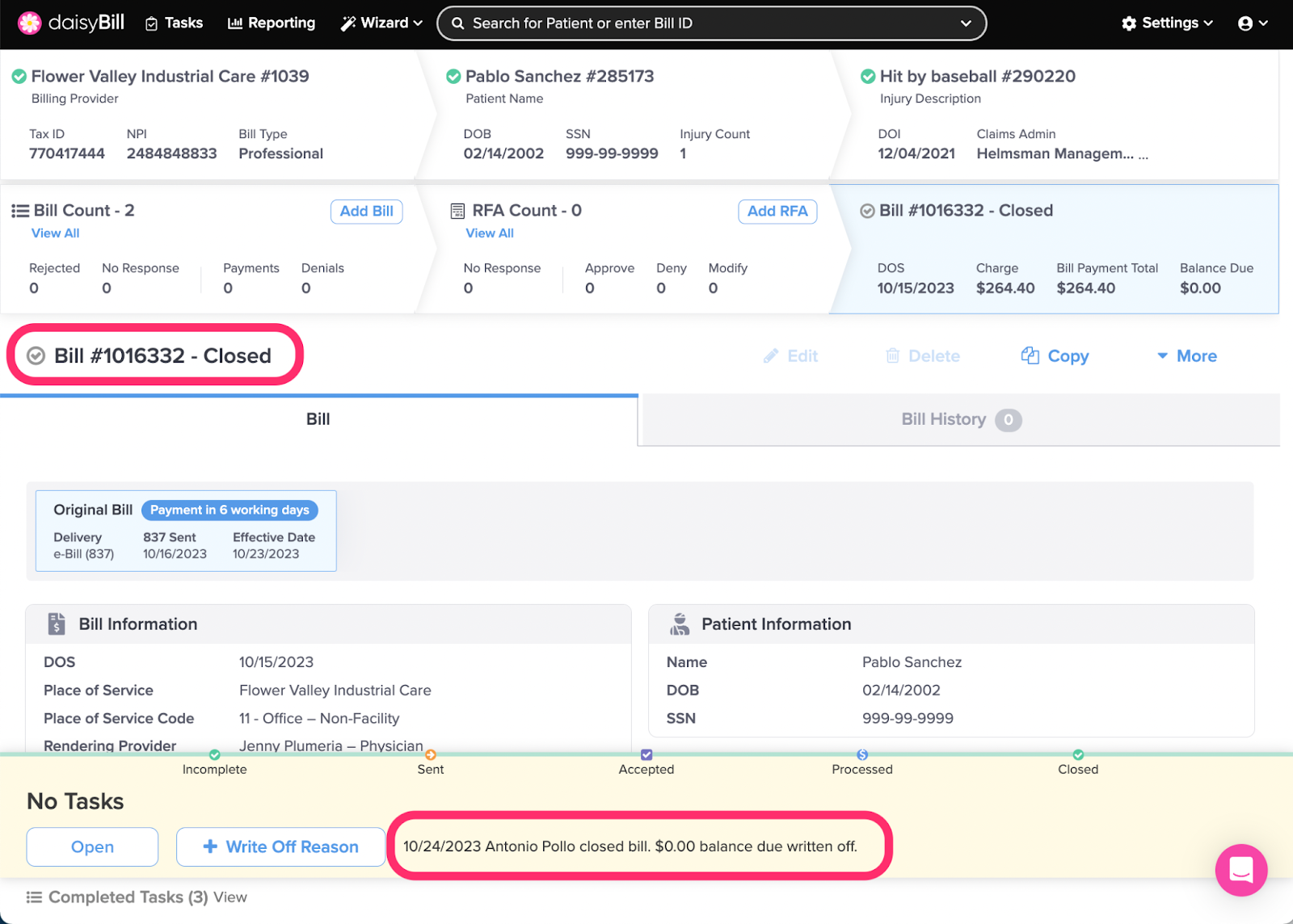Screen dimensions: 1293x924
Task: Click the Add RFA button
Action: coord(777,211)
